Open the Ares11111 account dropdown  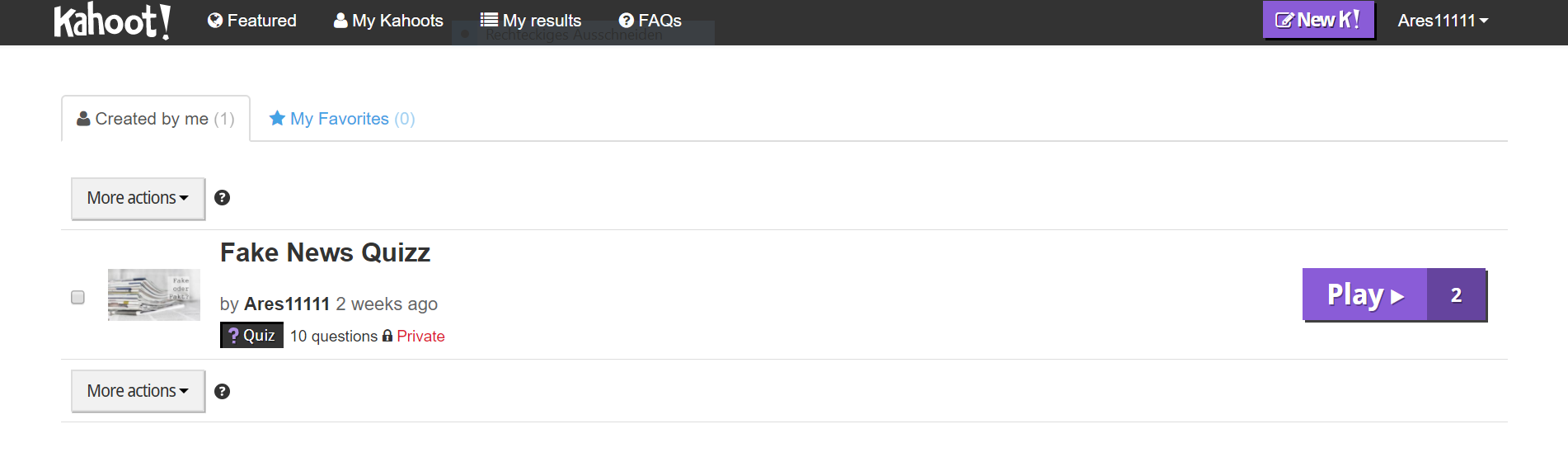pos(1443,21)
